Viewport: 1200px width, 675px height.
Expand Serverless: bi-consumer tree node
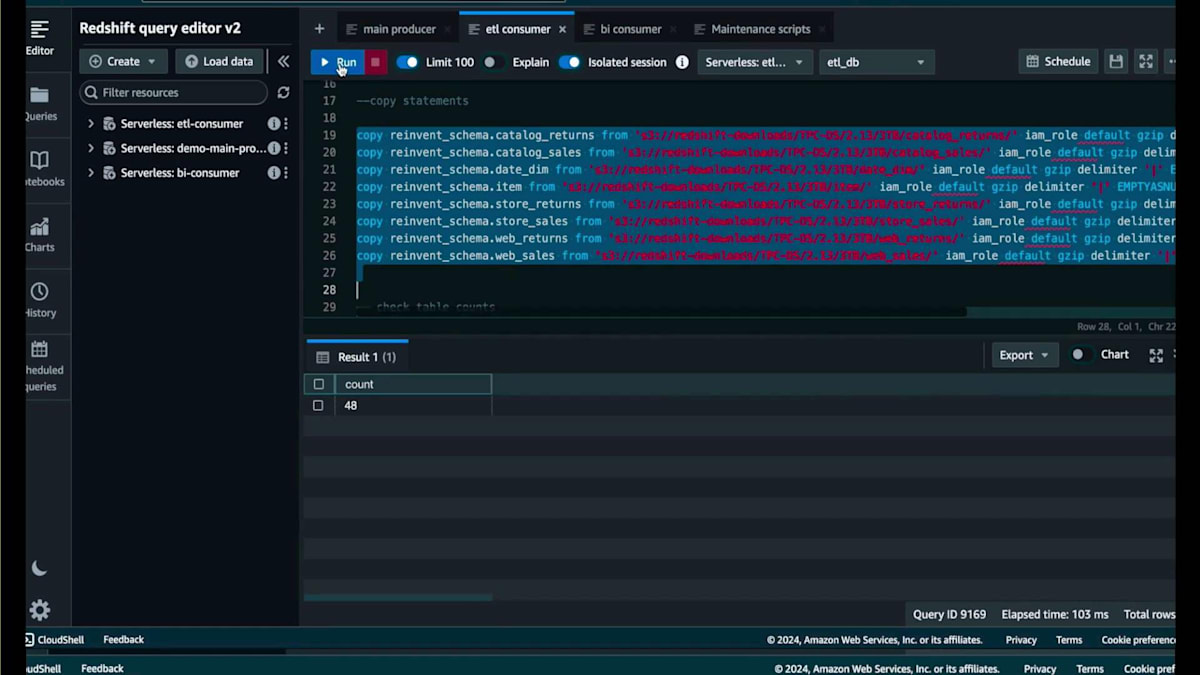(x=90, y=173)
